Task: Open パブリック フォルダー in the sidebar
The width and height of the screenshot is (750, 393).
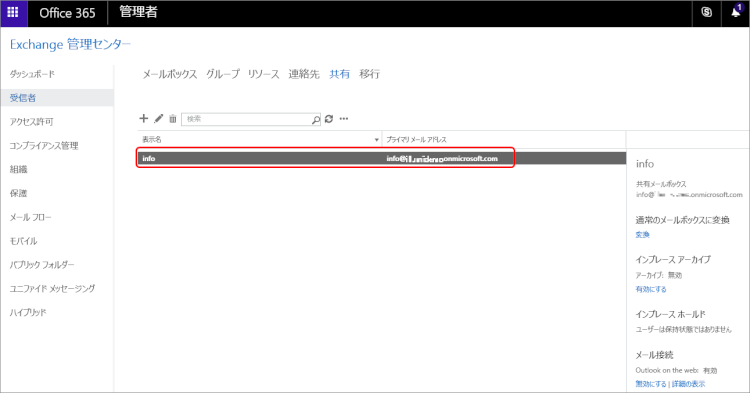Action: 42,264
